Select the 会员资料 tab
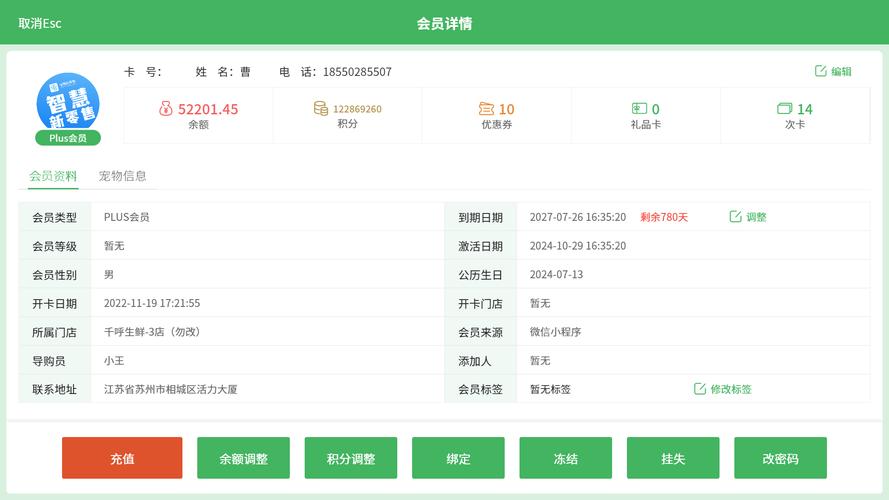The image size is (889, 500). coord(53,176)
